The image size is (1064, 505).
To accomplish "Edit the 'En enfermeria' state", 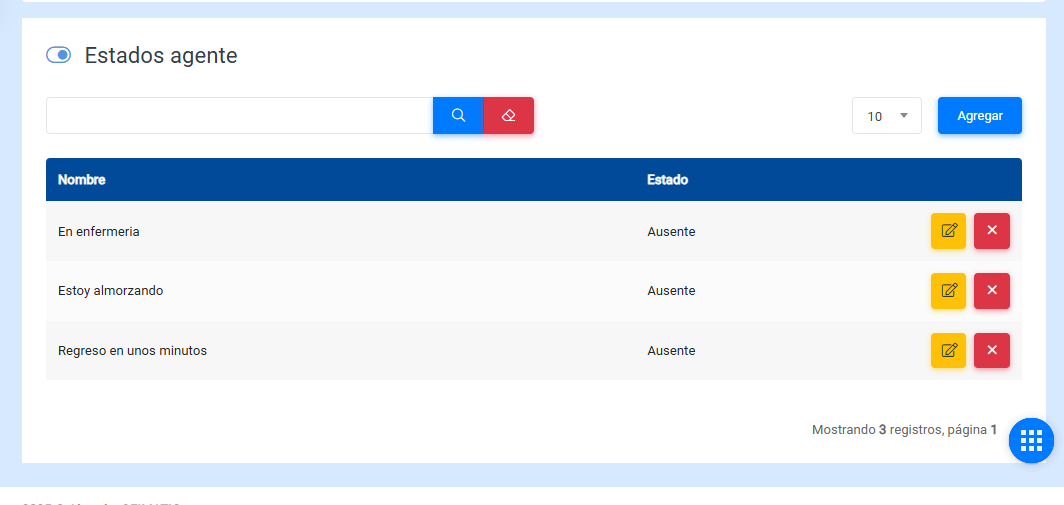I will point(948,231).
